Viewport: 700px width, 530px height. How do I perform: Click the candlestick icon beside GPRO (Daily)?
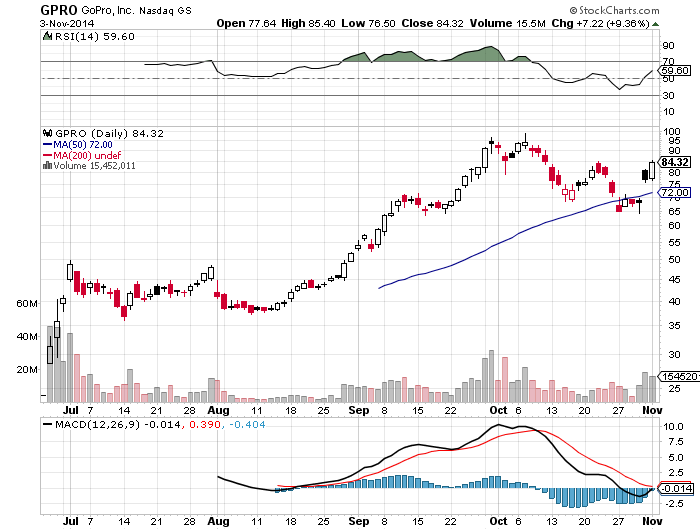point(47,133)
